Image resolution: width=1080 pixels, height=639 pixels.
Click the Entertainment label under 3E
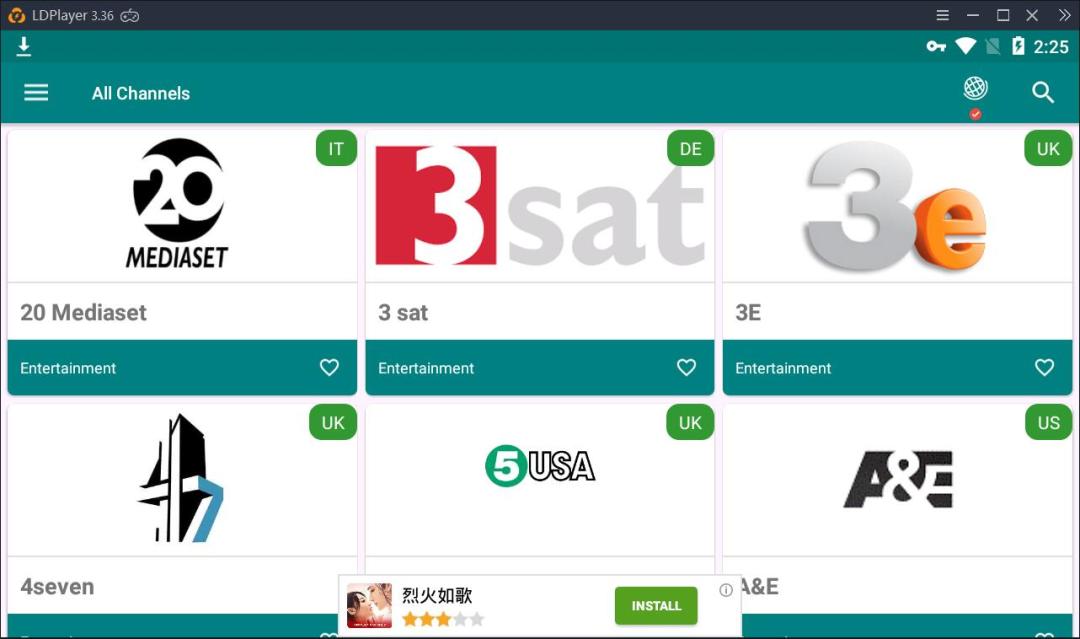783,368
